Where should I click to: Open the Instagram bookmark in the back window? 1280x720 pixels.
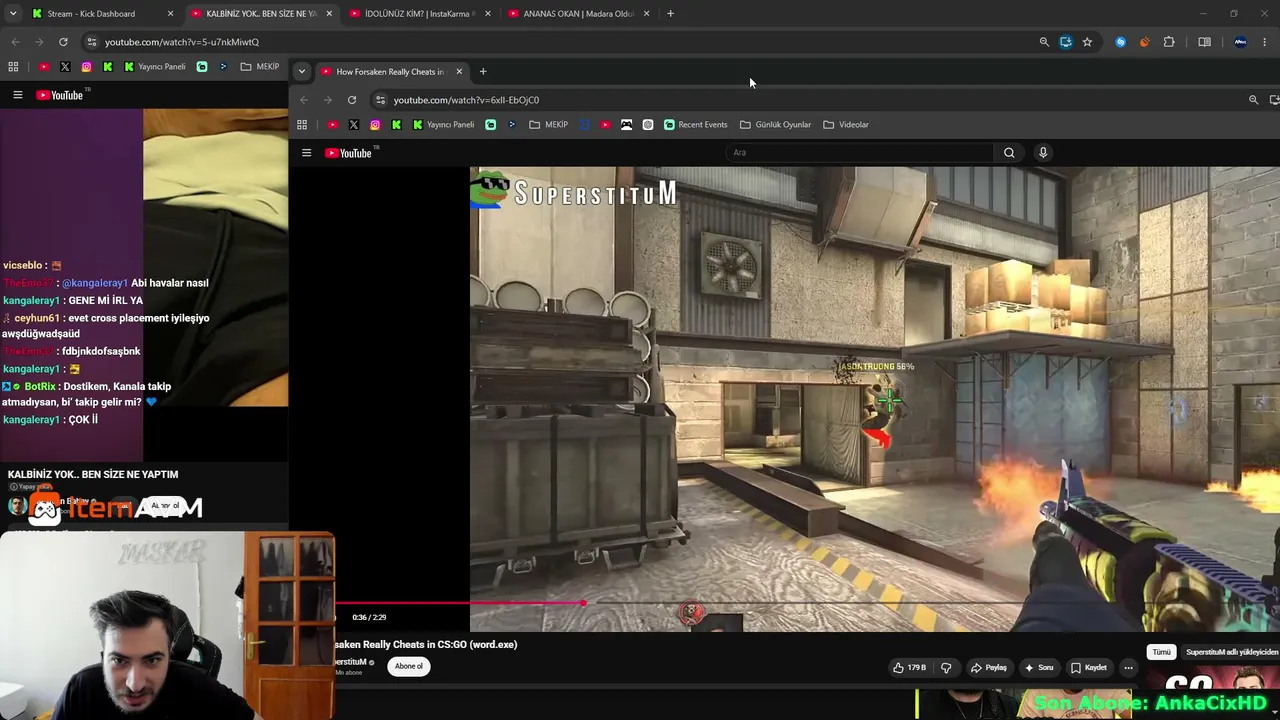pyautogui.click(x=86, y=67)
